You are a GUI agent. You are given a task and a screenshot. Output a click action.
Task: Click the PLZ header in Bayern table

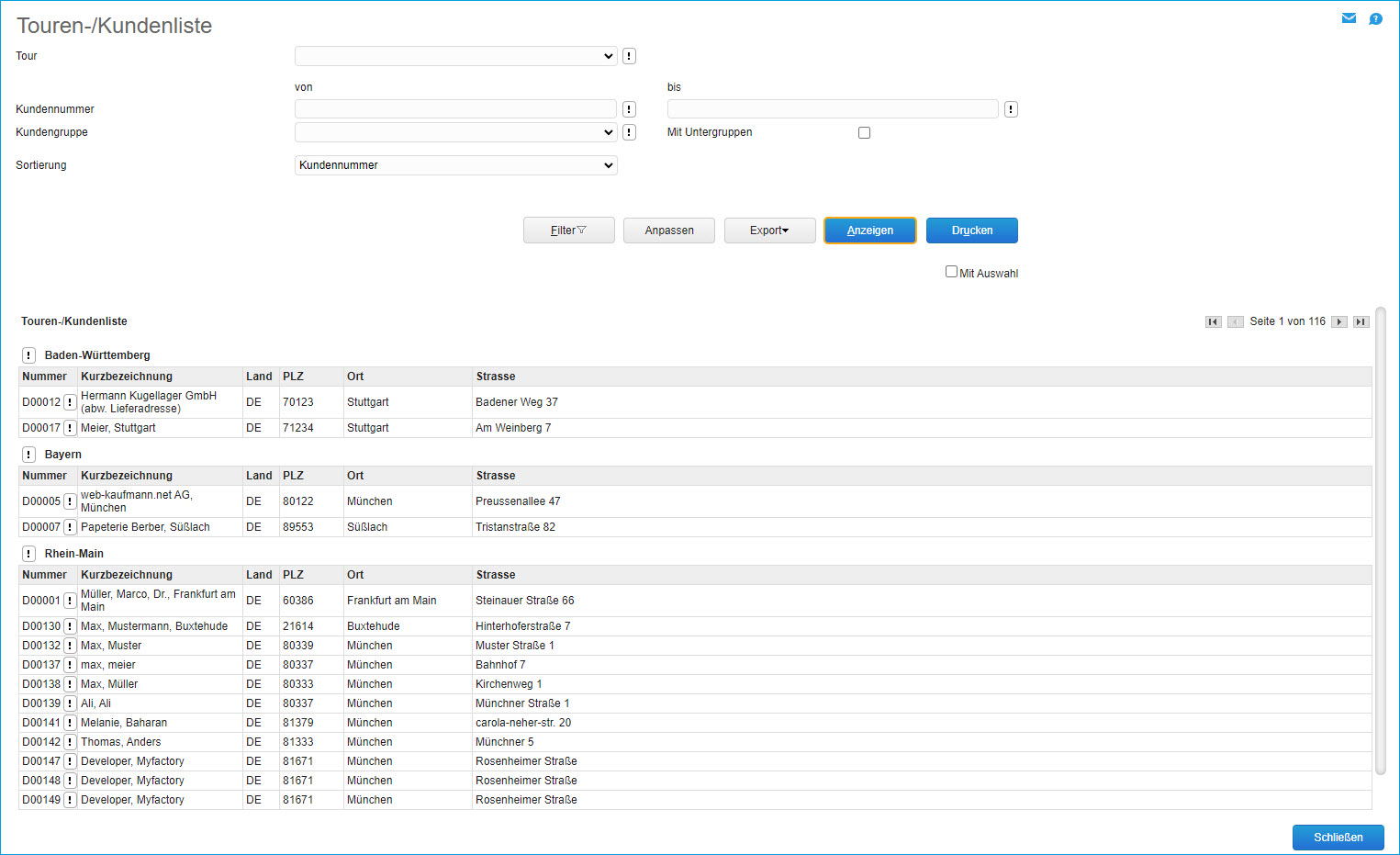tap(293, 476)
